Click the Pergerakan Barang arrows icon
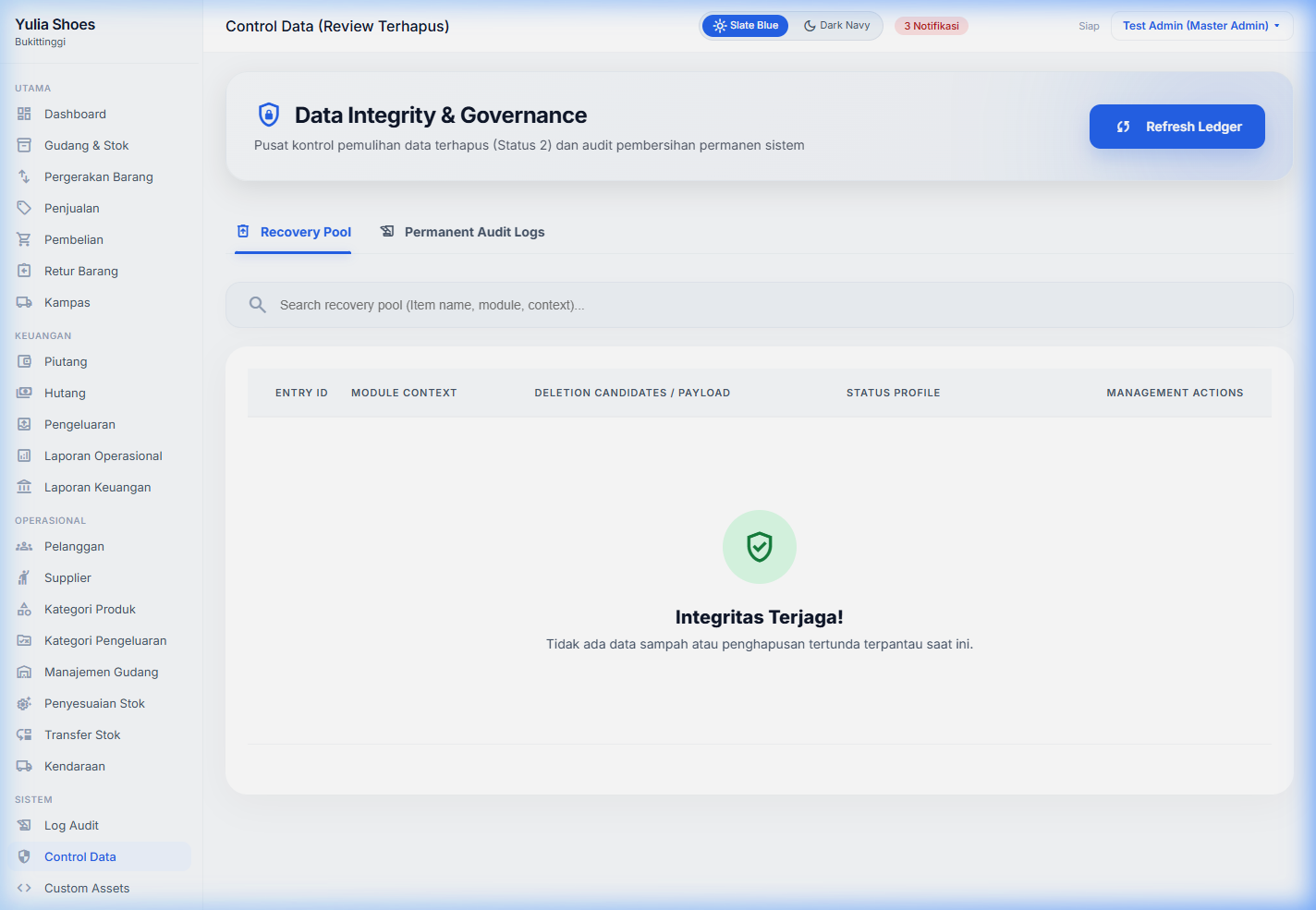Image resolution: width=1316 pixels, height=910 pixels. click(24, 176)
